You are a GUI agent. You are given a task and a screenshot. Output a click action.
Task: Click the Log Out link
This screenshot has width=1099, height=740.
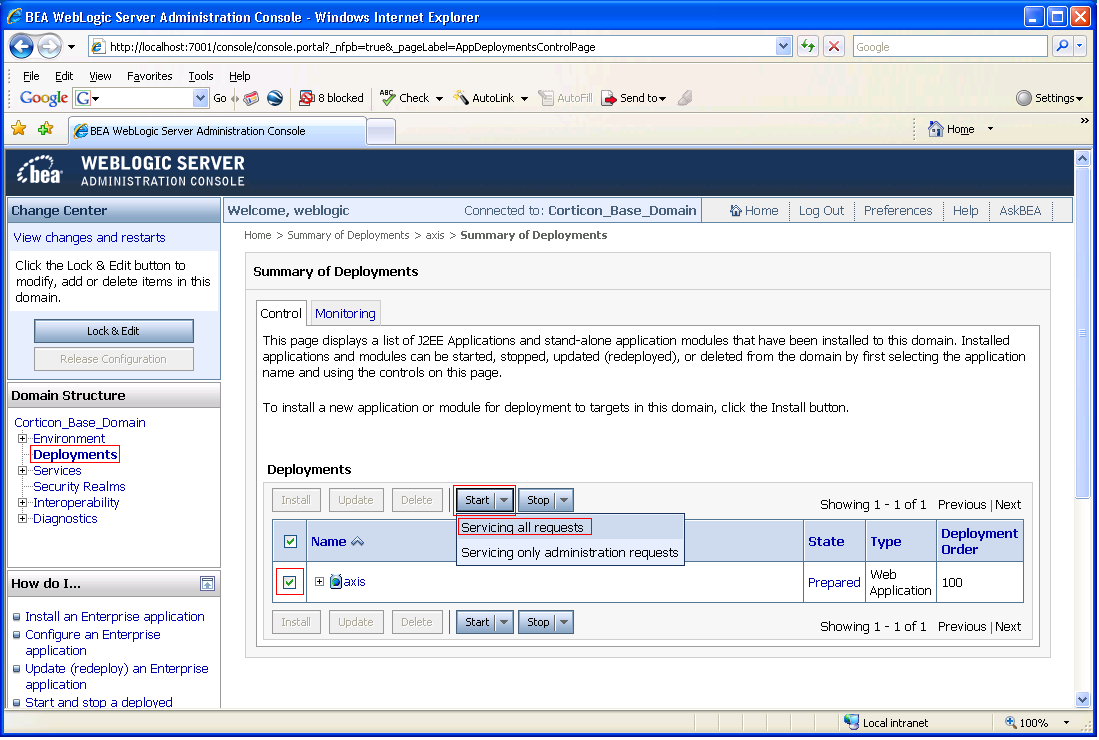tap(821, 211)
